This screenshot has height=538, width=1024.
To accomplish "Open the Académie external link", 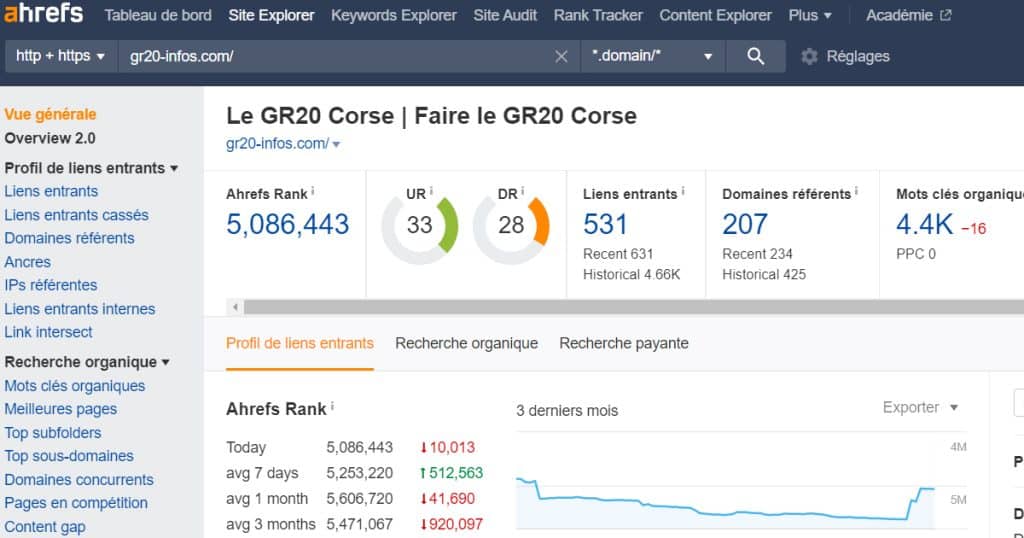I will pyautogui.click(x=908, y=15).
